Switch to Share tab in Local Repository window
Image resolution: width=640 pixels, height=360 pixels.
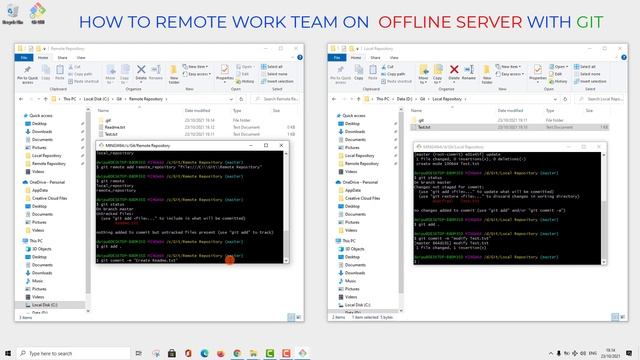point(376,58)
